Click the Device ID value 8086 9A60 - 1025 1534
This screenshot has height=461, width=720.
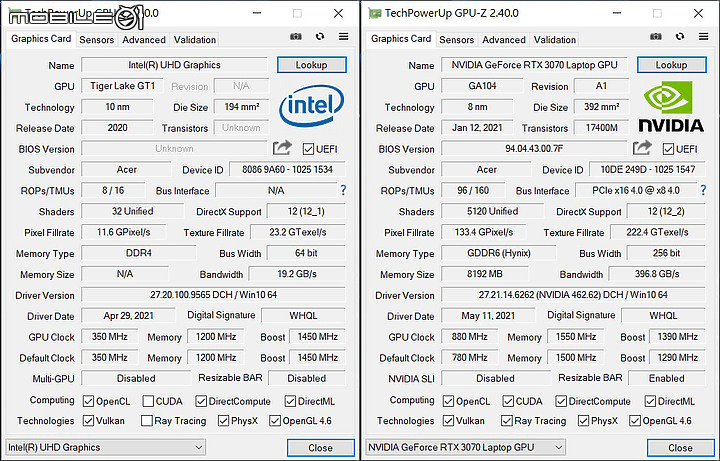[287, 169]
